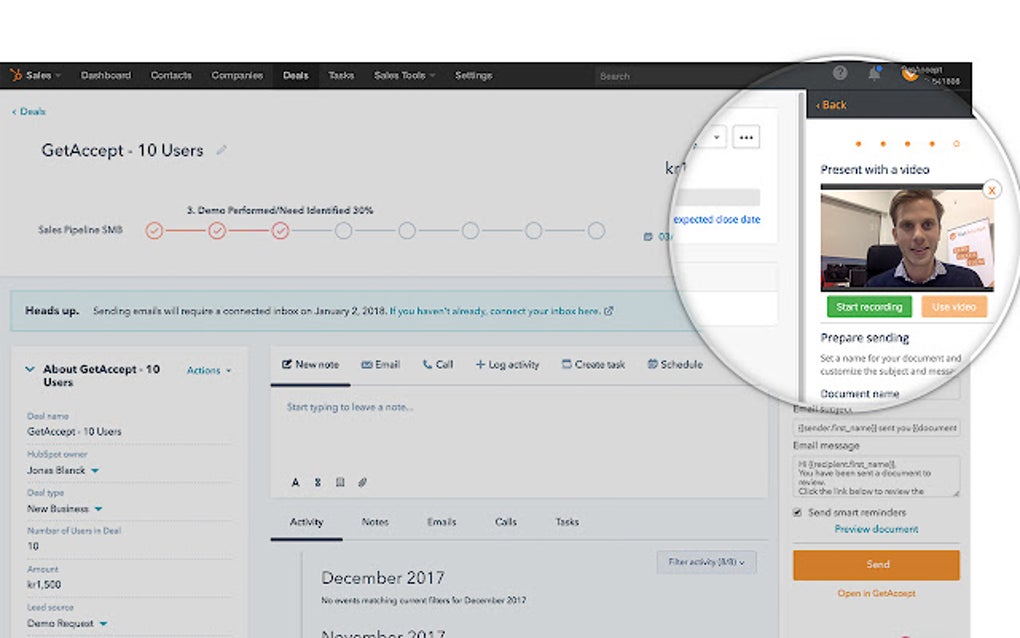Viewport: 1020px width, 638px height.
Task: Select the Activity timeline tab
Action: point(306,522)
